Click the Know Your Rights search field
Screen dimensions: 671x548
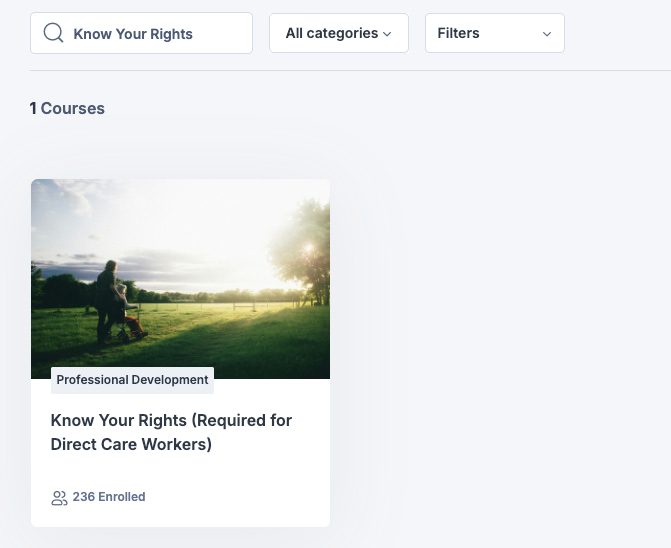pos(141,33)
